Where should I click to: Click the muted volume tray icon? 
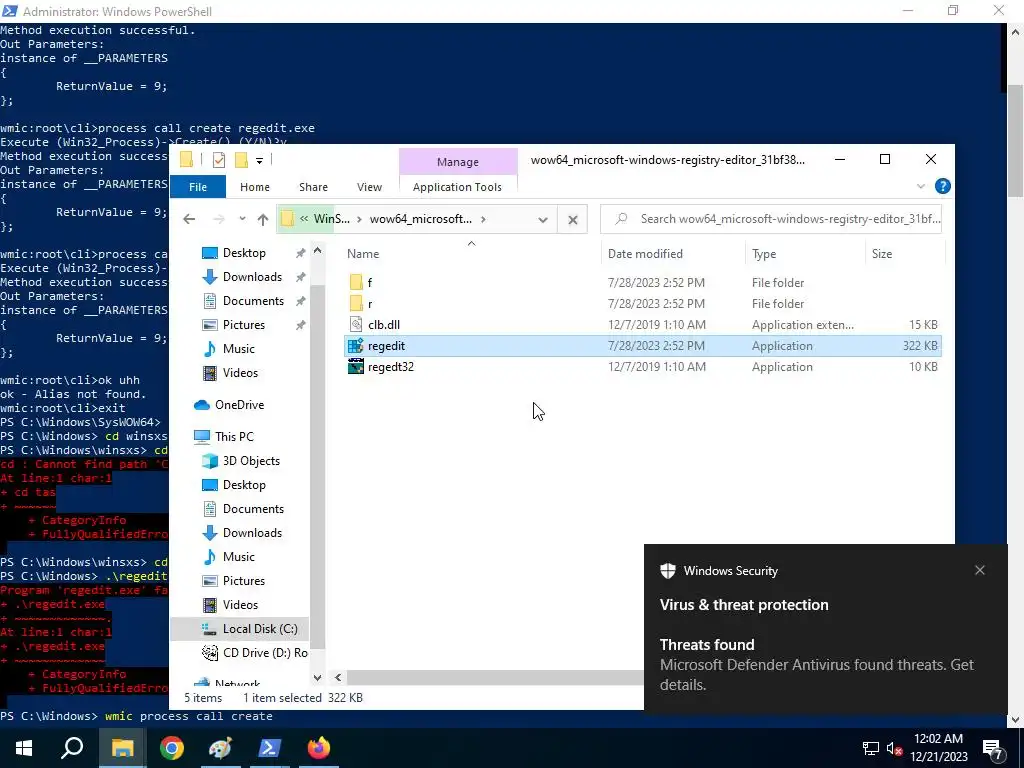895,749
